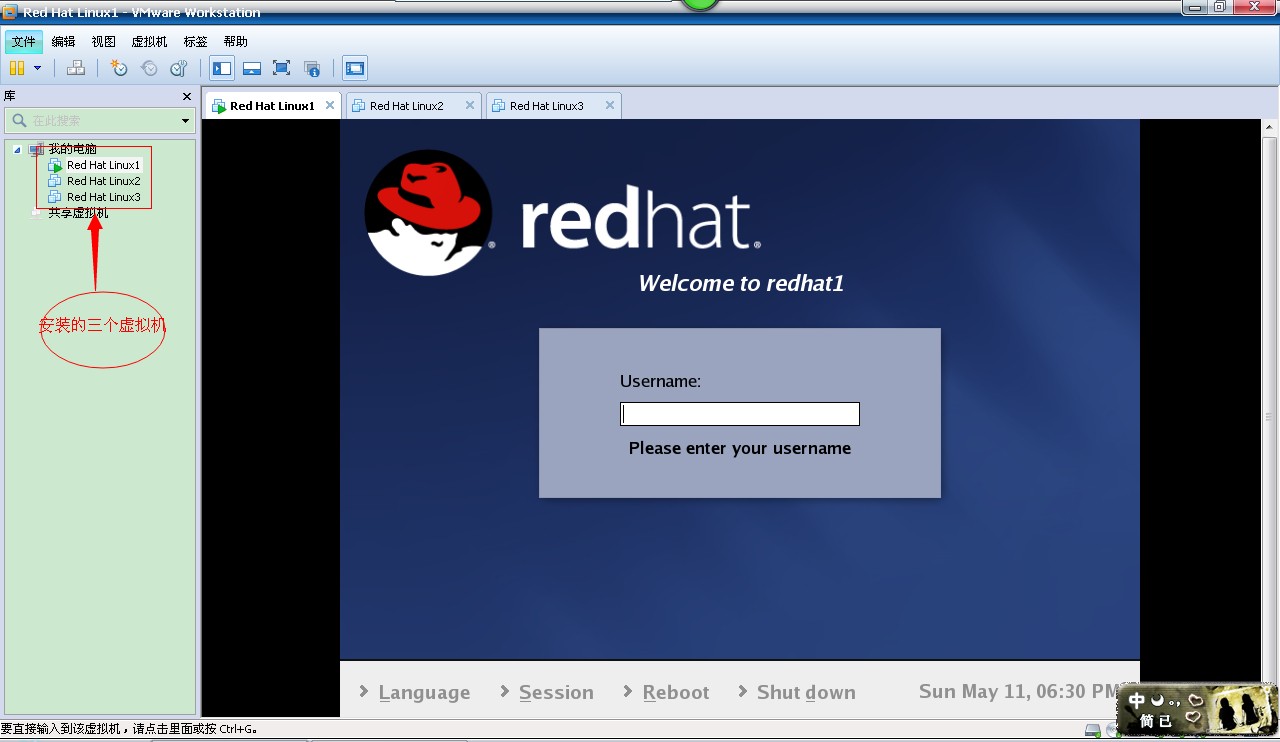Viewport: 1280px width, 742px height.
Task: Click the VMware Workstation title bar icon
Action: pyautogui.click(x=10, y=12)
